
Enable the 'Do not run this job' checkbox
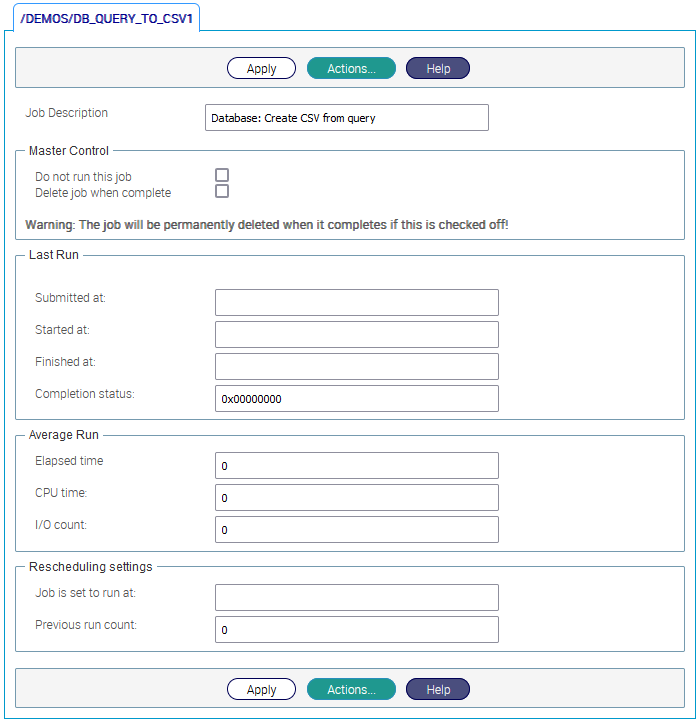222,175
